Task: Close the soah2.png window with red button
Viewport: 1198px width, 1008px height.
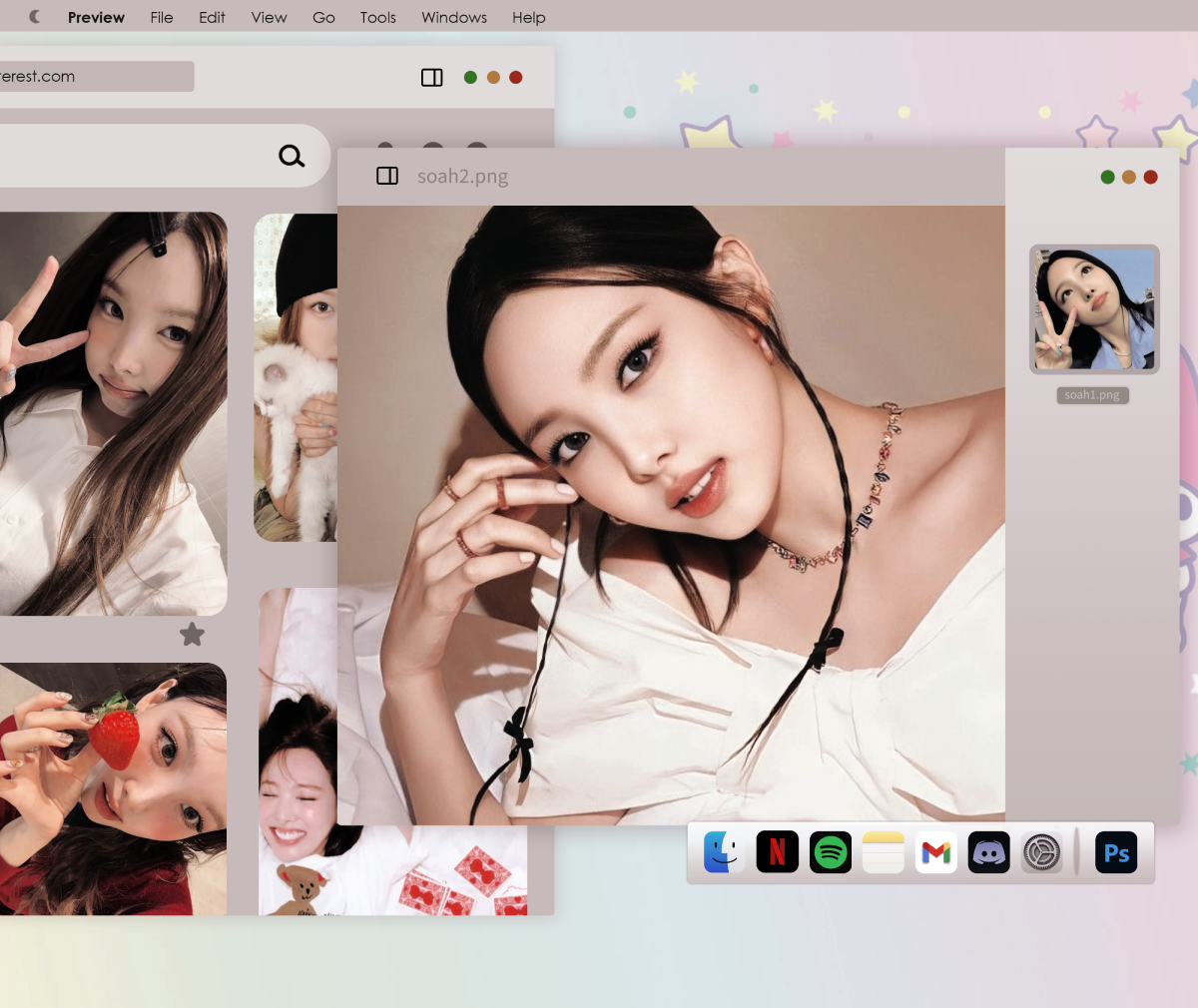Action: (x=1150, y=177)
